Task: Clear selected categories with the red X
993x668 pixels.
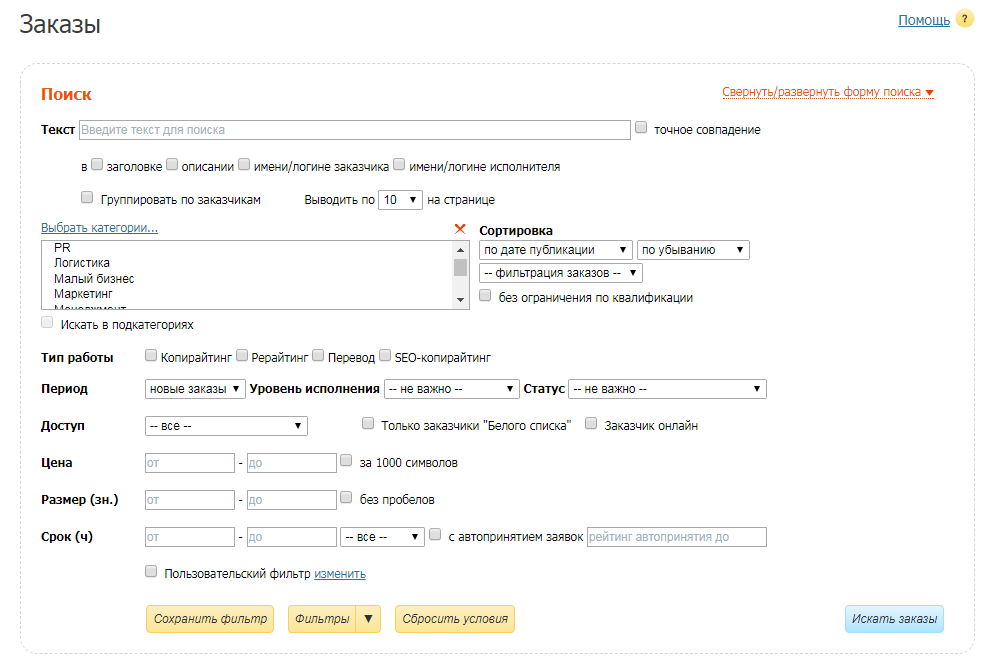Action: pos(460,229)
